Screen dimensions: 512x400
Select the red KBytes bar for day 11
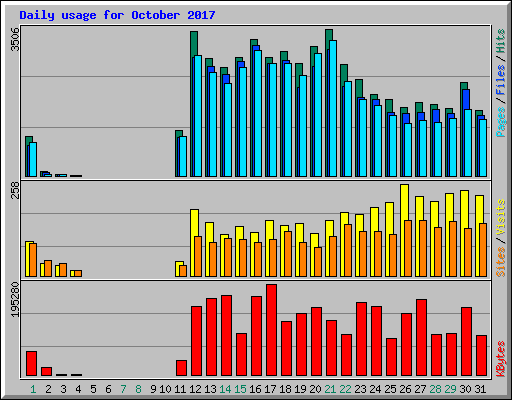[181, 368]
